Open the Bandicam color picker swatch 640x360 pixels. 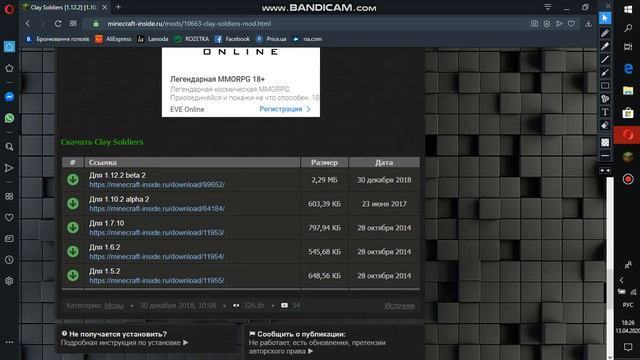pyautogui.click(x=605, y=142)
